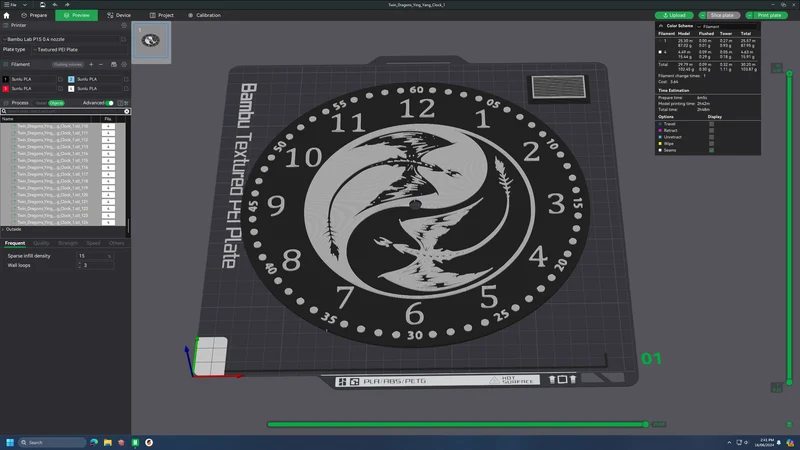Expand the Color Scheme Filament dropdown
The height and width of the screenshot is (450, 800).
coord(727,26)
